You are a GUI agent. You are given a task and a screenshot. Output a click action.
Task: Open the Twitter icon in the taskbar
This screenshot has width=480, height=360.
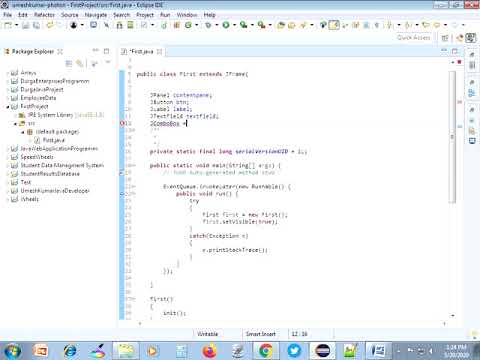pos(294,351)
